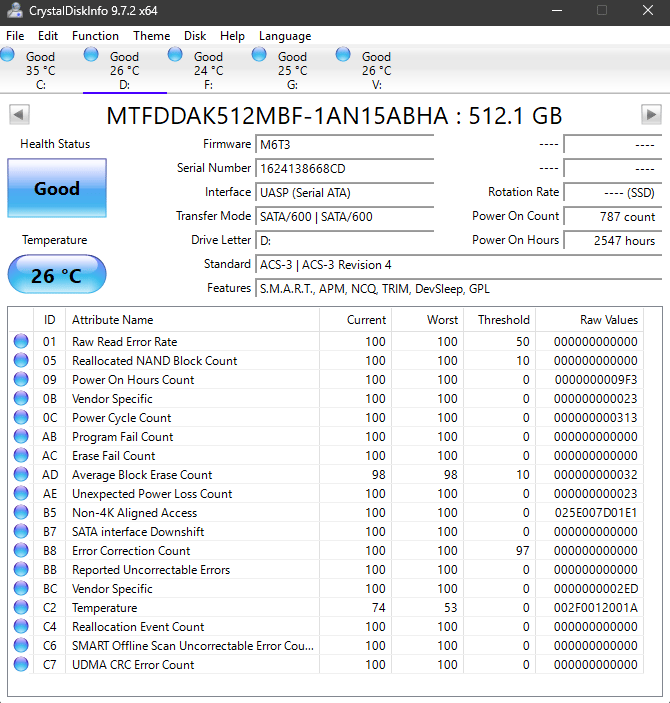Screen dimensions: 670x703
Task: Click the CrystalDiskInfo app icon in title bar
Action: coord(14,10)
